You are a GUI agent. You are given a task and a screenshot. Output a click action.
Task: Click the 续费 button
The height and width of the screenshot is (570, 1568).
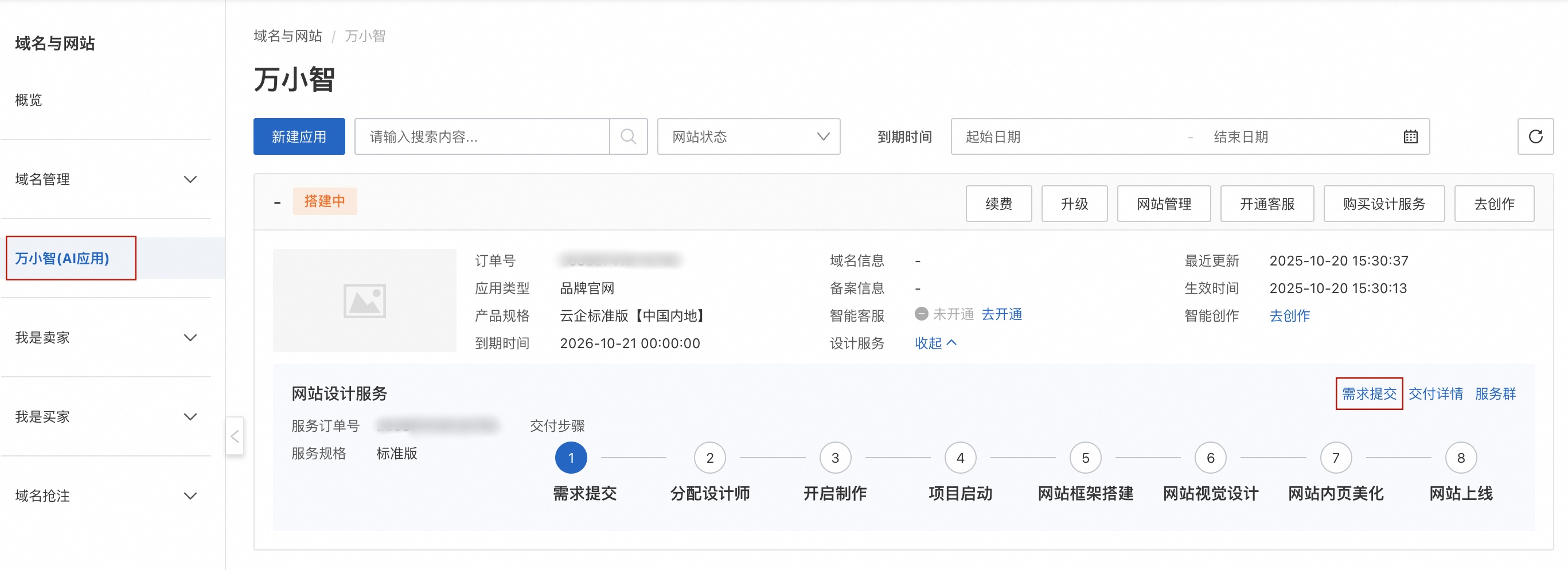pyautogui.click(x=998, y=203)
